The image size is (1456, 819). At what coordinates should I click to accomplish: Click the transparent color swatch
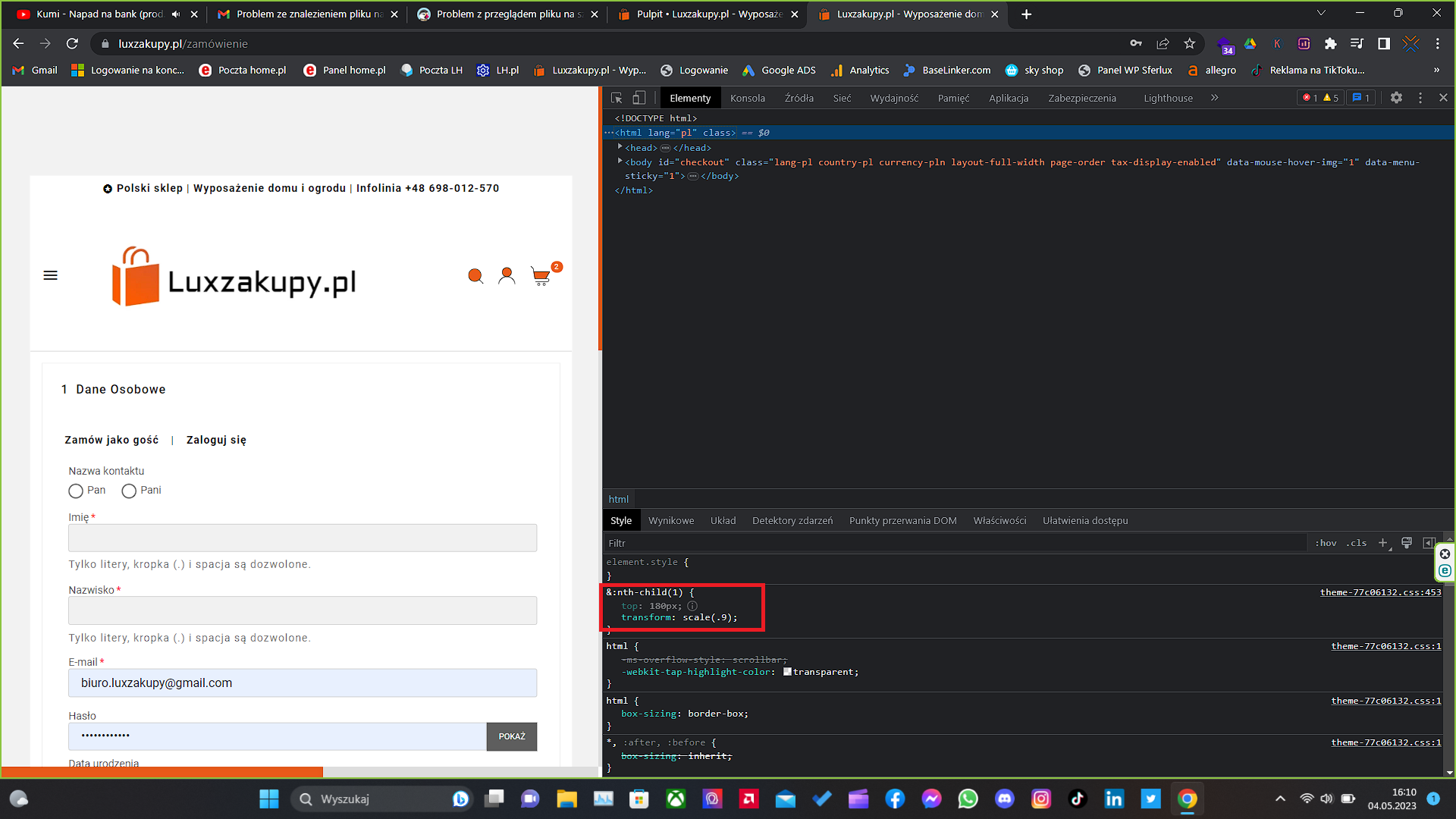[787, 672]
